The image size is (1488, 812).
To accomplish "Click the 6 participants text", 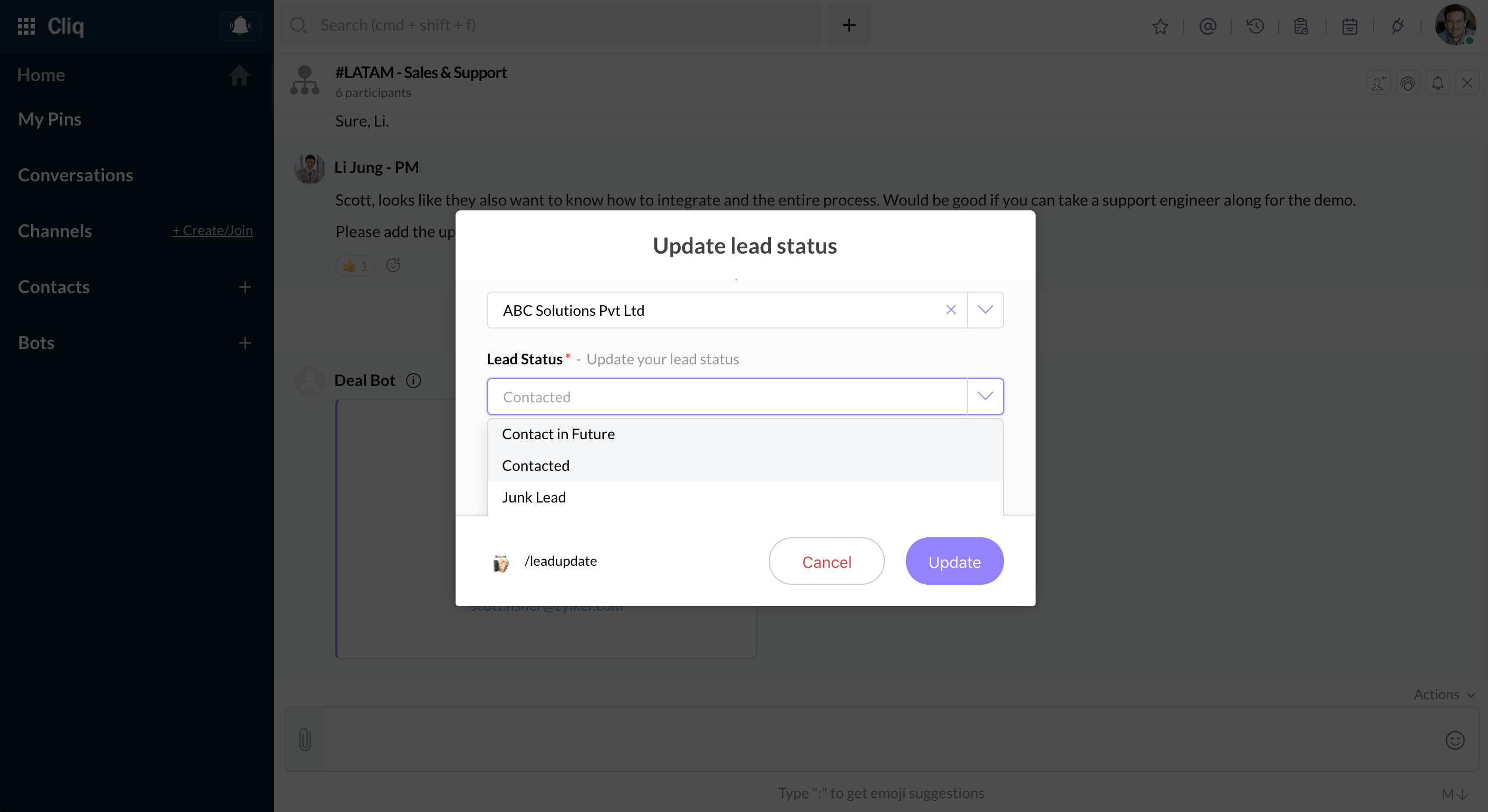I will coord(373,92).
